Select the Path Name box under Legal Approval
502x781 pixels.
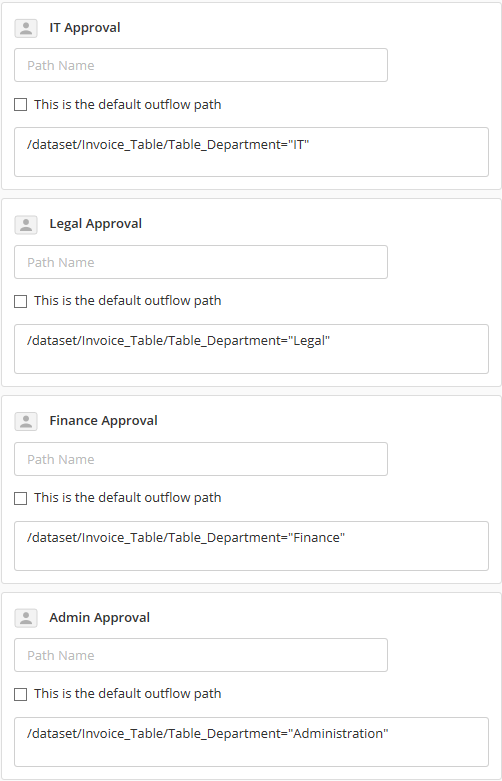tap(201, 262)
